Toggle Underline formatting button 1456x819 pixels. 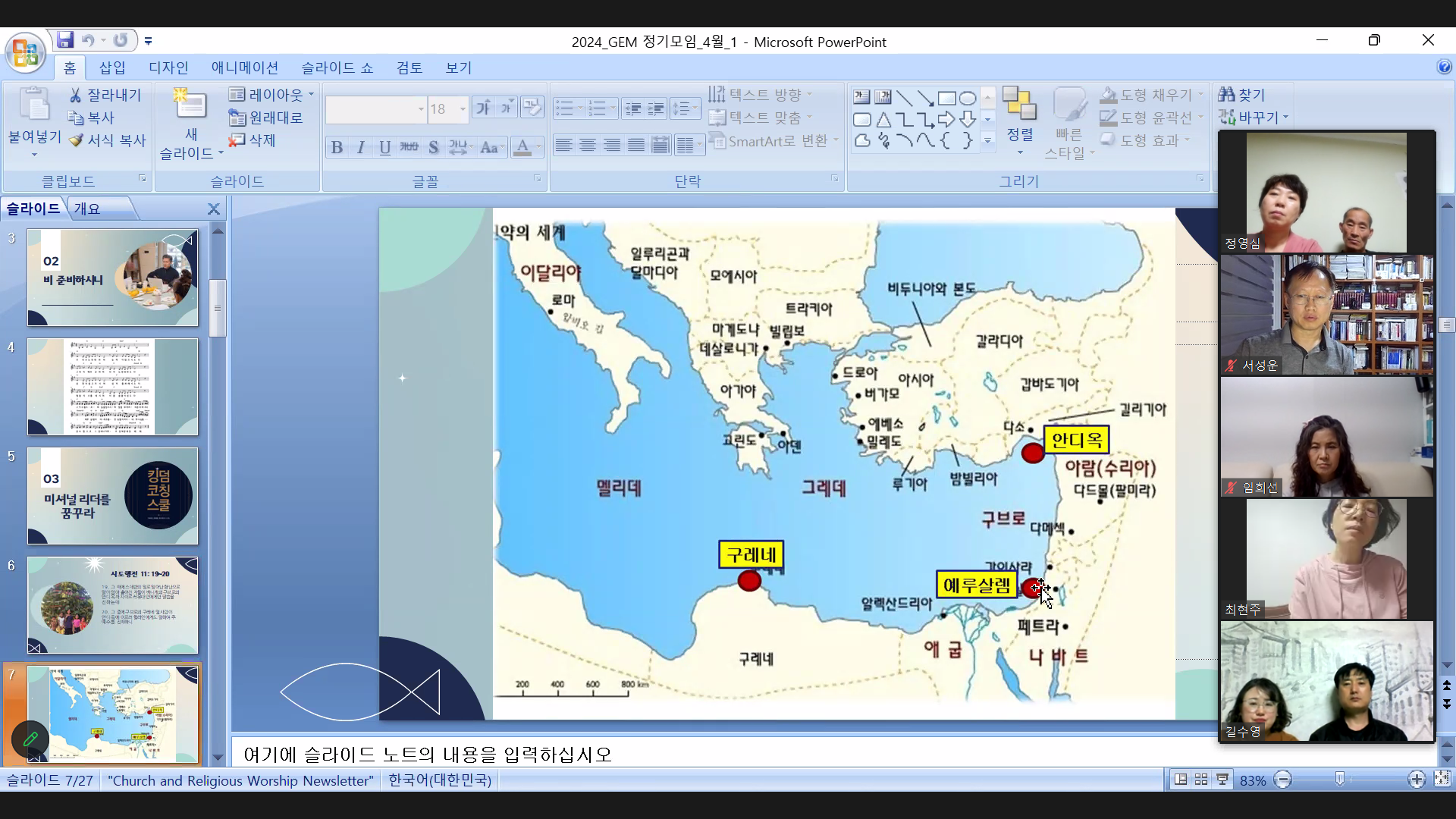385,147
